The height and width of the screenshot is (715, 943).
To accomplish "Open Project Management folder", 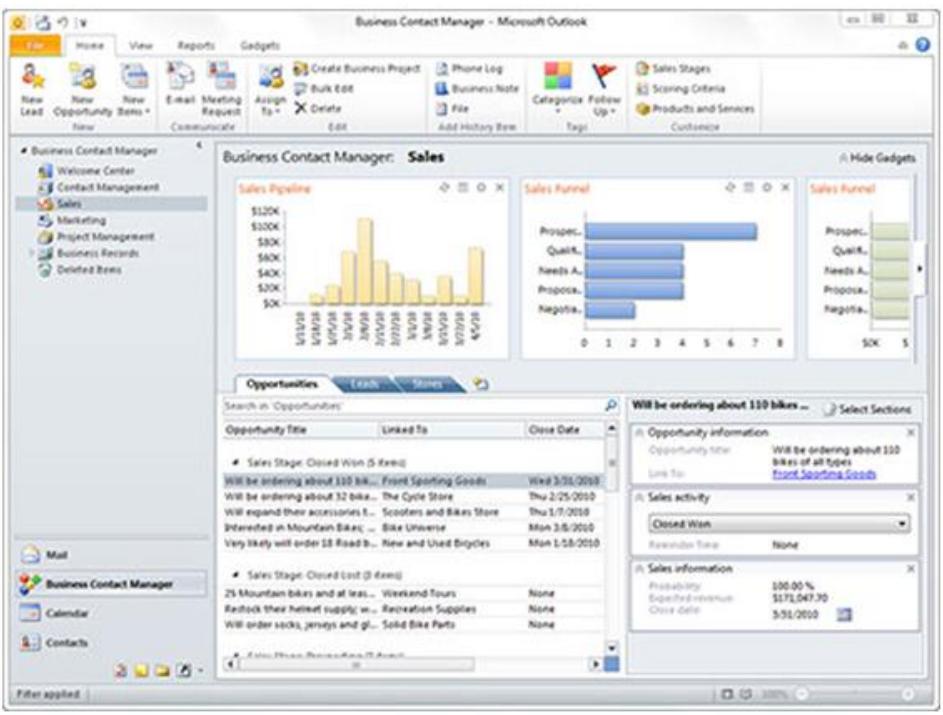I will (x=96, y=236).
